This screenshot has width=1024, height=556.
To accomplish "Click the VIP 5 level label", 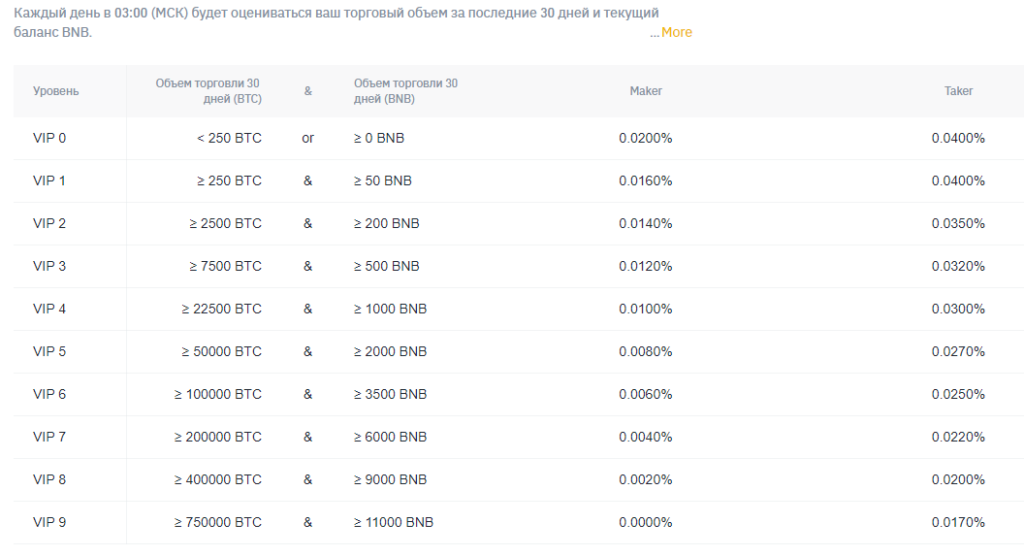I will pyautogui.click(x=49, y=352).
